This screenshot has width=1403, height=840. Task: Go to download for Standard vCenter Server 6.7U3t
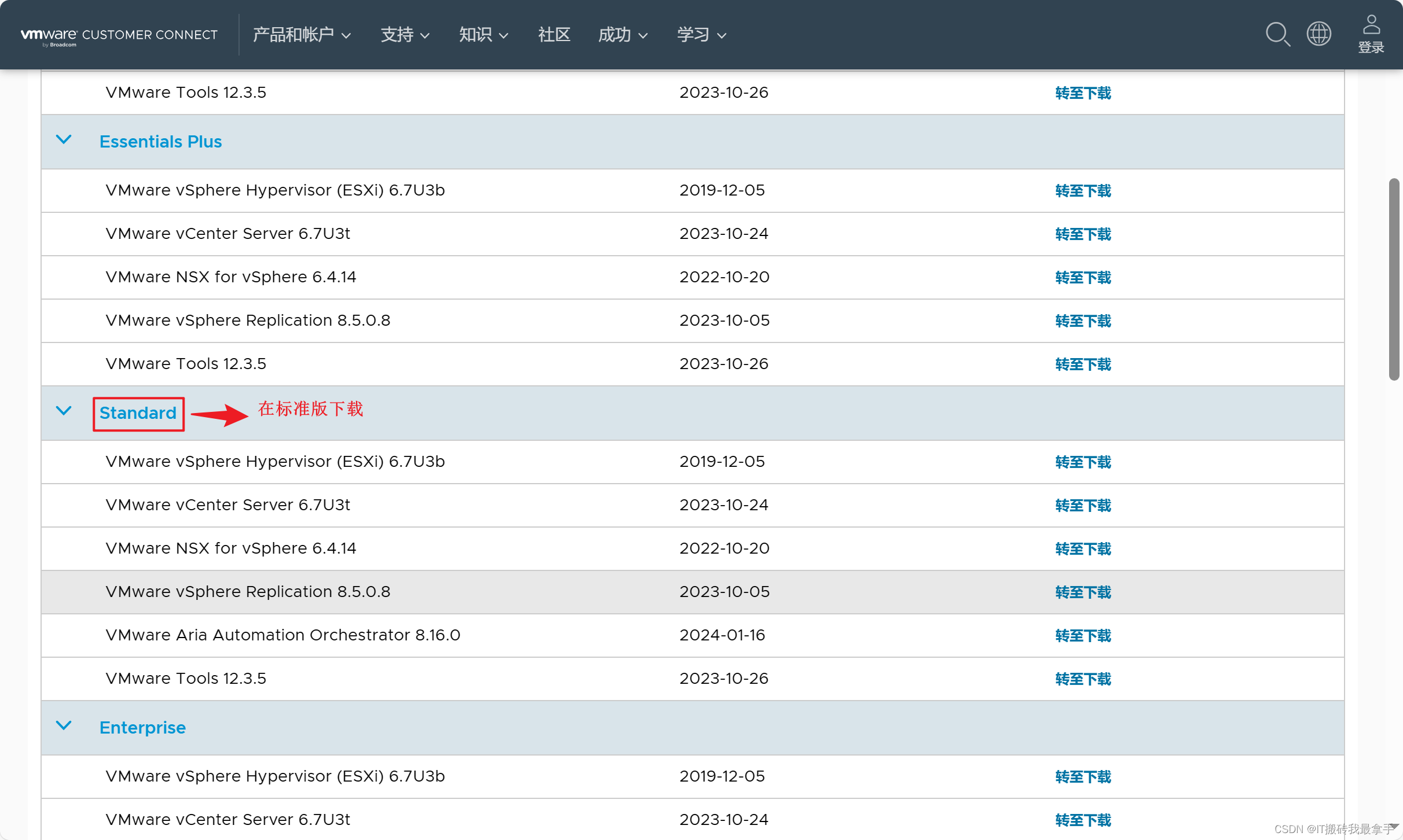click(x=1083, y=506)
